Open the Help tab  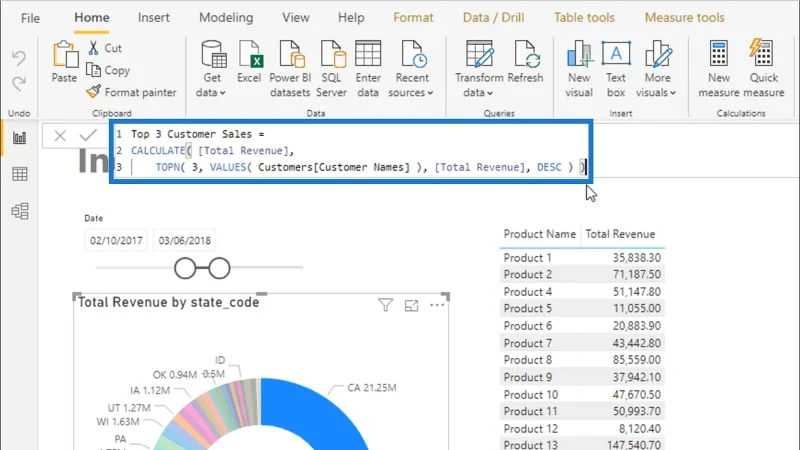(x=351, y=17)
